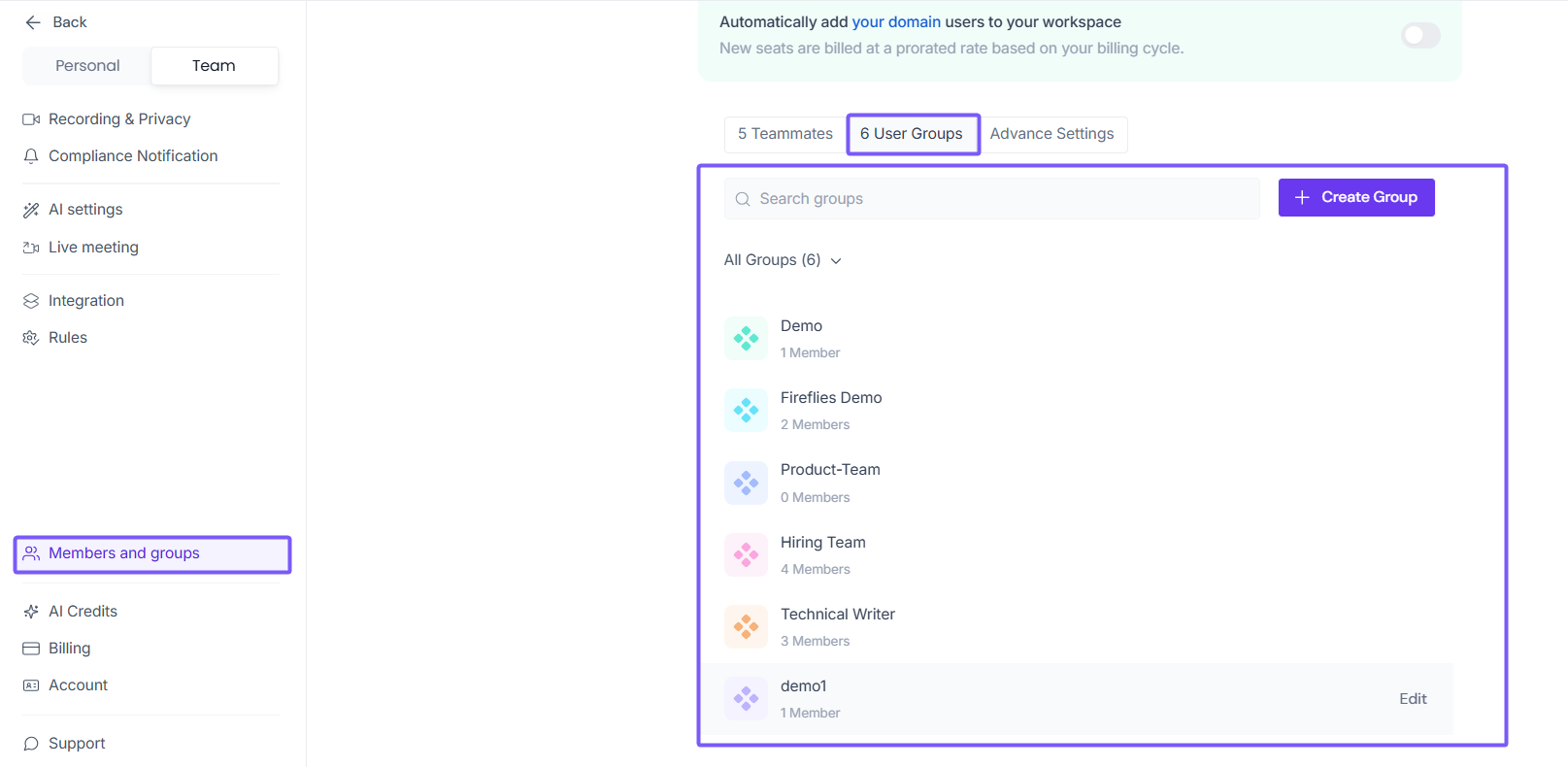Image resolution: width=1568 pixels, height=767 pixels.
Task: Click the Support chat bubble icon
Action: (31, 744)
